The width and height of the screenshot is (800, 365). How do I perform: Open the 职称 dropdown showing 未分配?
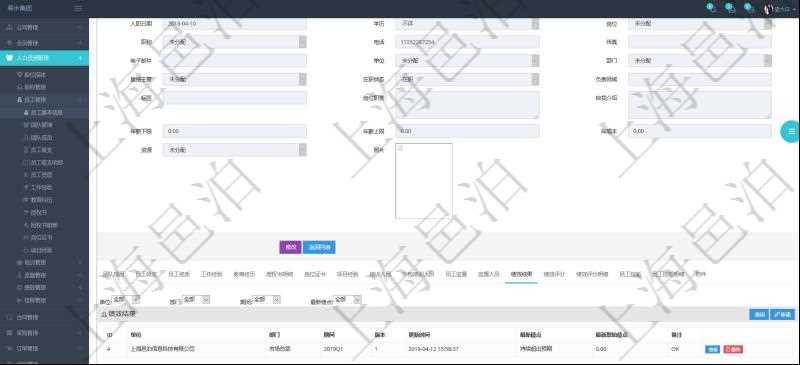tap(235, 42)
